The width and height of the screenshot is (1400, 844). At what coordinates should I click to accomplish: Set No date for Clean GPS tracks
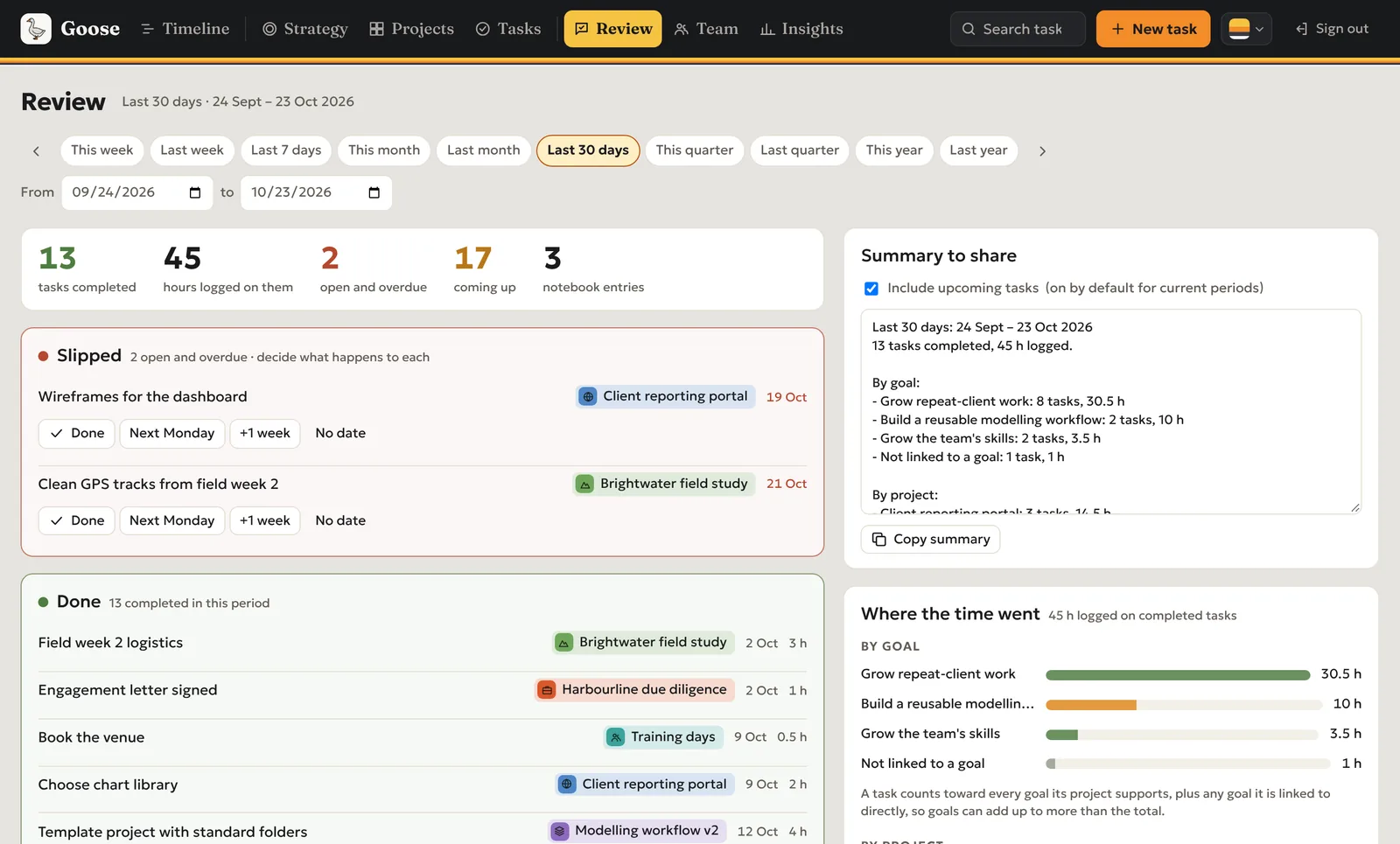[x=340, y=521]
